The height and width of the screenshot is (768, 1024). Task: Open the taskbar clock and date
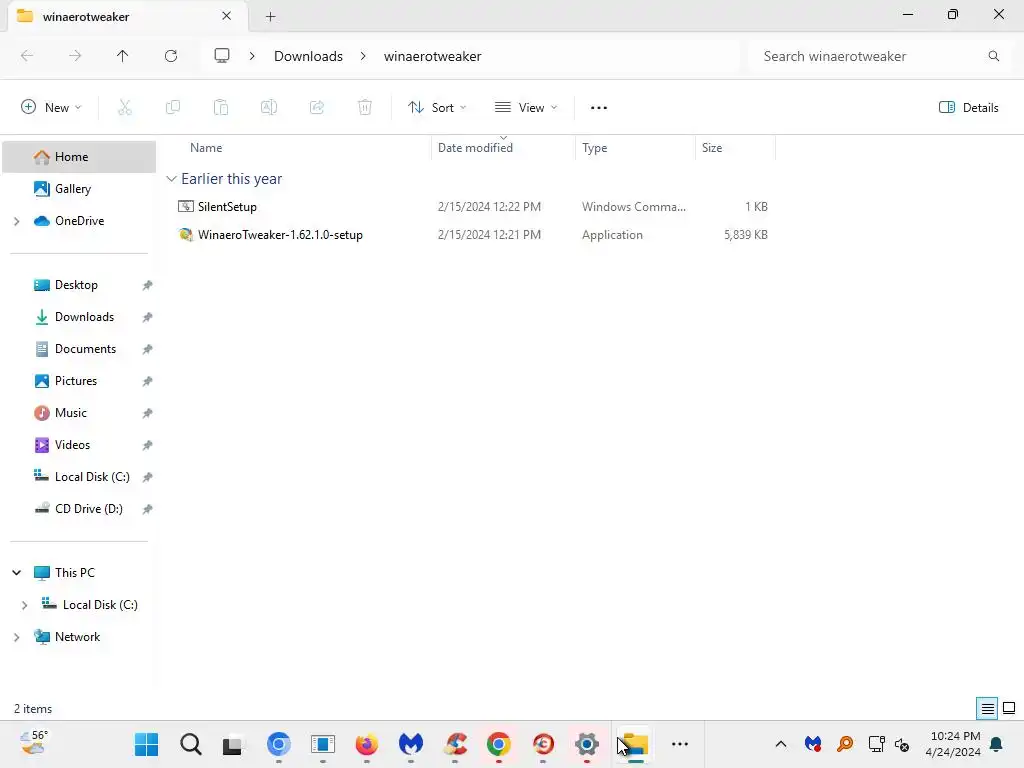click(x=953, y=744)
